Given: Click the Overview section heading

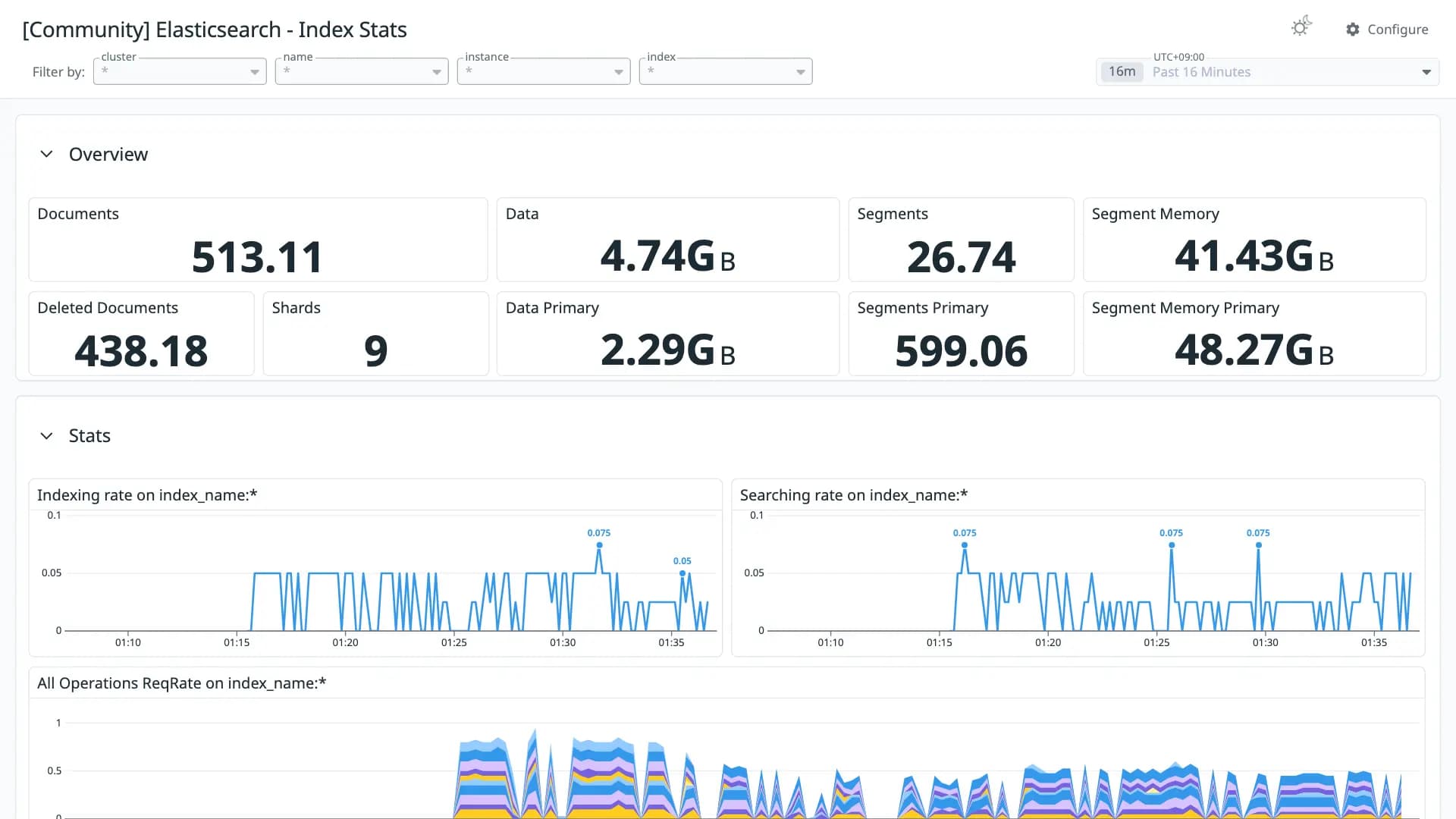Looking at the screenshot, I should (x=108, y=154).
